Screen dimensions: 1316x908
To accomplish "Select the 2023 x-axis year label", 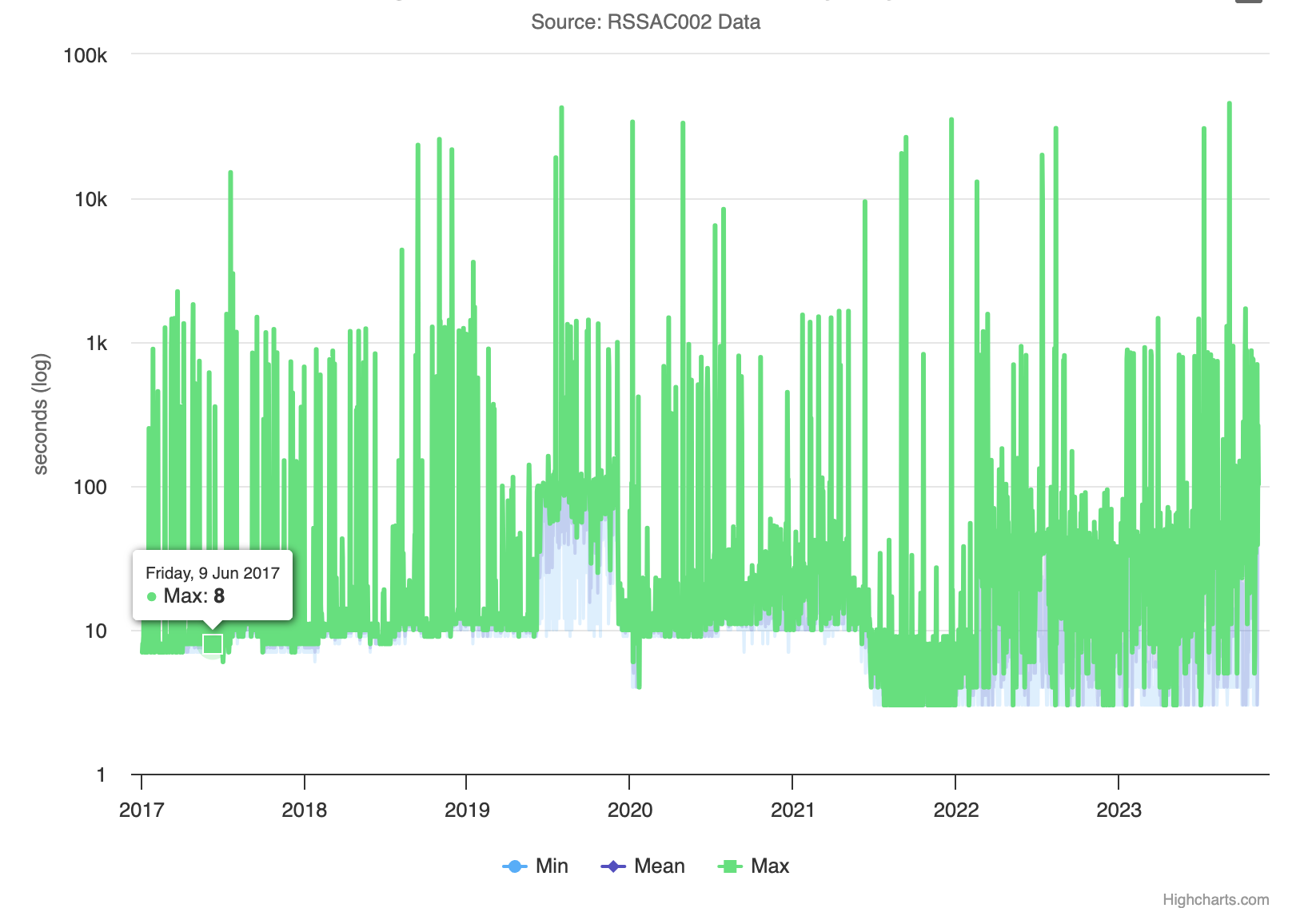I will 1119,810.
